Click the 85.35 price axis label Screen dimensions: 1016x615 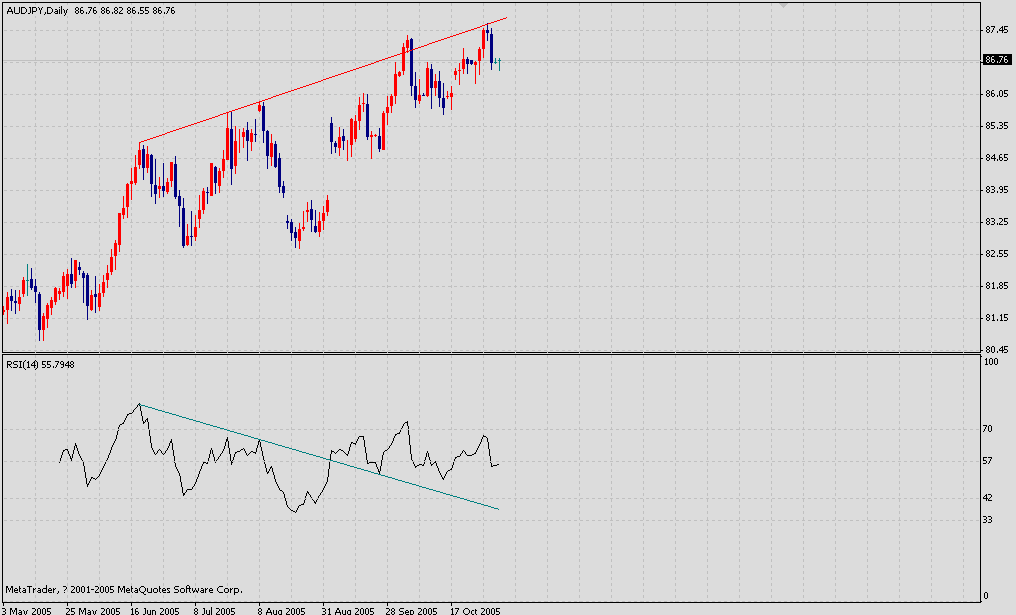[997, 126]
